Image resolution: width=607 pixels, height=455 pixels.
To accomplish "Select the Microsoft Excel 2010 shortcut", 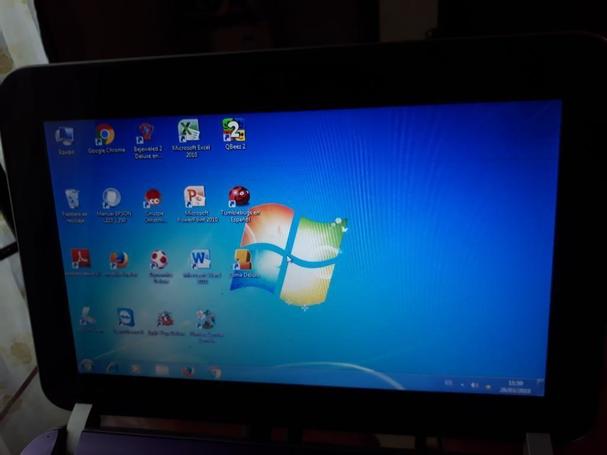I will click(190, 138).
